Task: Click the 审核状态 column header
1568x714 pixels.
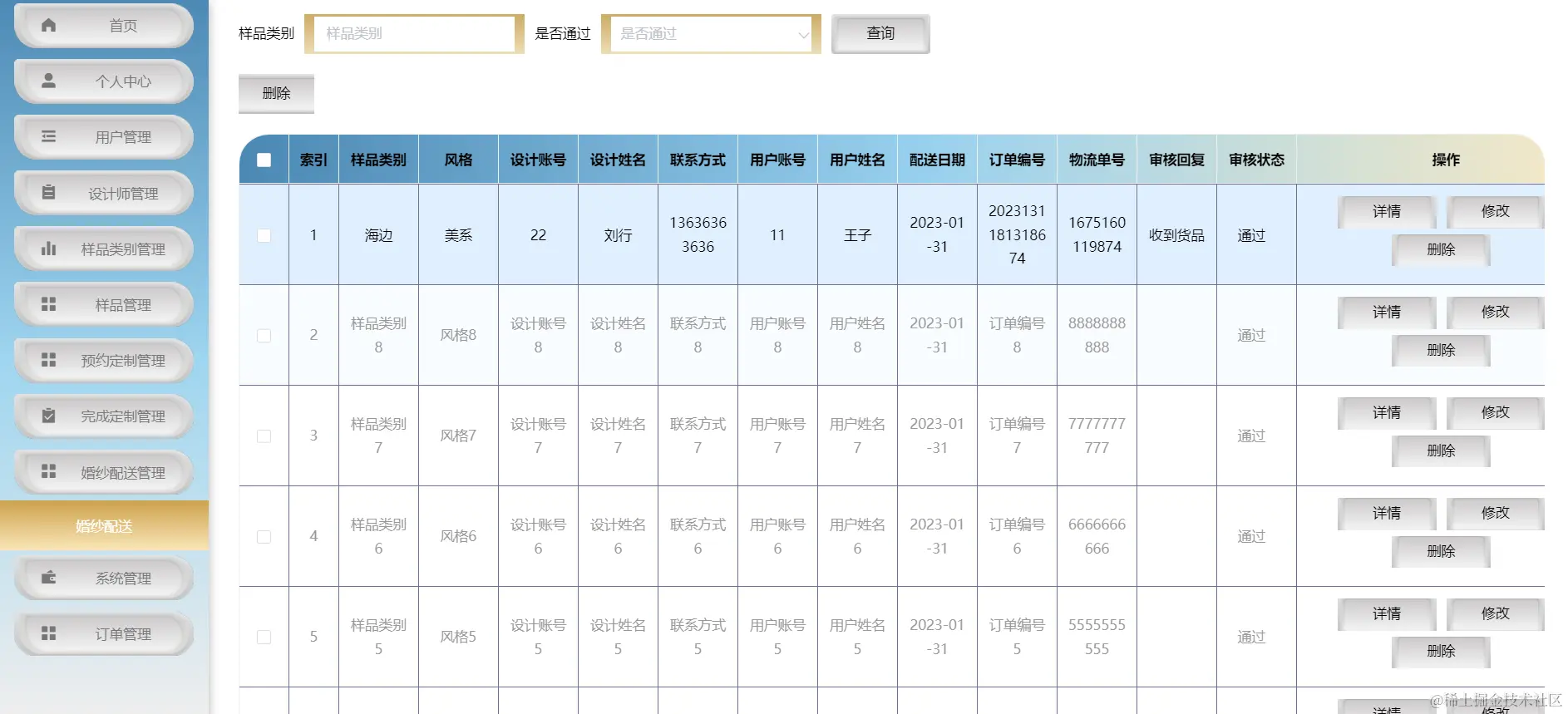Action: 1256,160
